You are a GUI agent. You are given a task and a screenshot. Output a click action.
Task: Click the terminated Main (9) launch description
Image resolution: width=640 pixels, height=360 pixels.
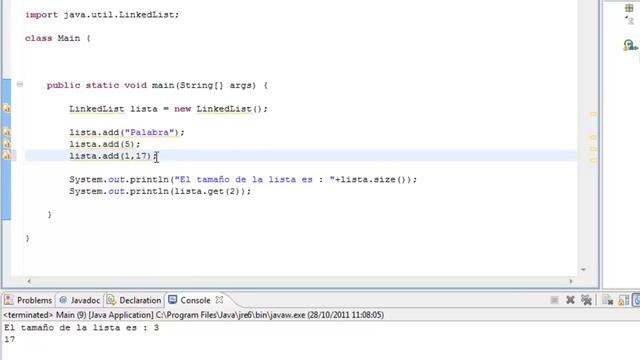(193, 315)
